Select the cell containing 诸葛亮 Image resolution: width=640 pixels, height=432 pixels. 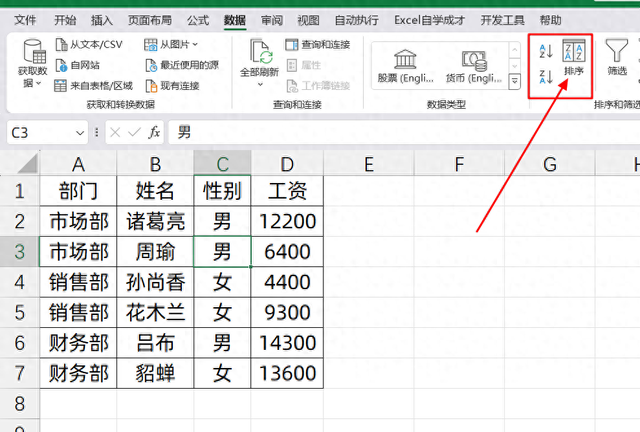click(155, 221)
